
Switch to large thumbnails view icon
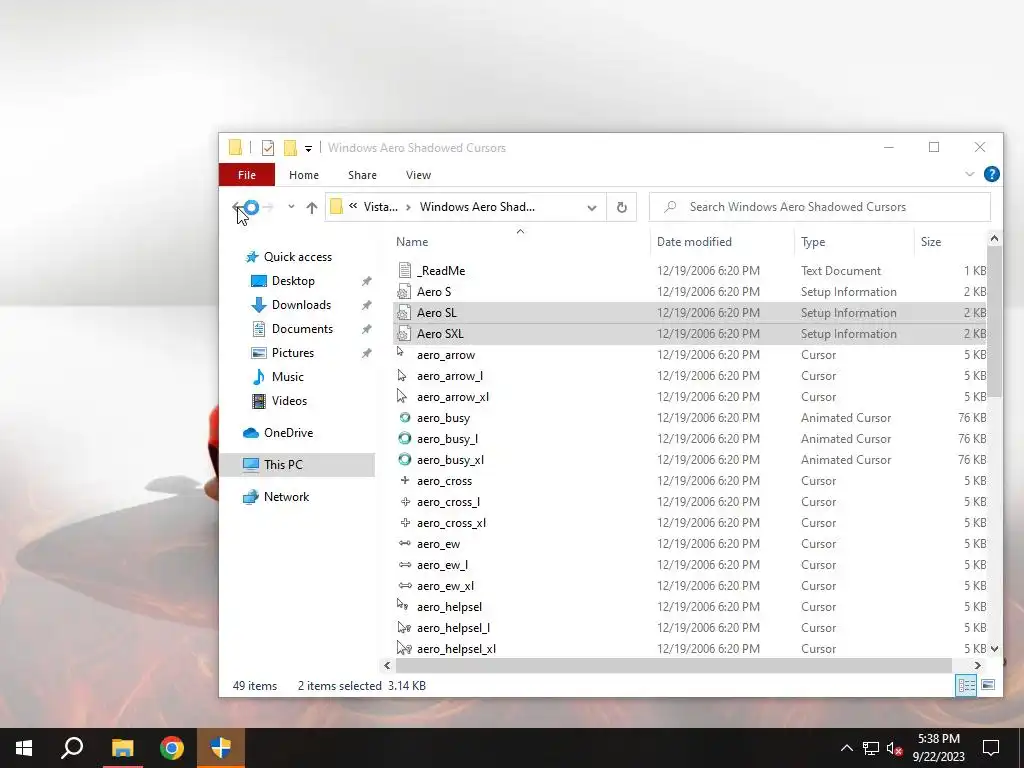point(988,685)
